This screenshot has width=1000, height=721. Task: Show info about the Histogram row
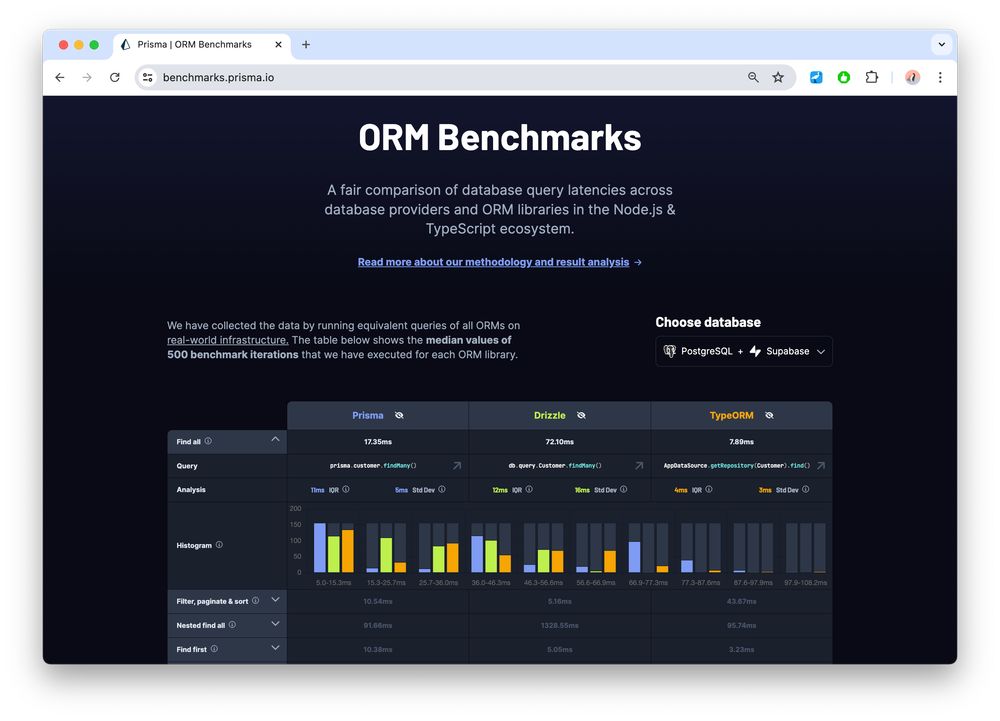(219, 545)
